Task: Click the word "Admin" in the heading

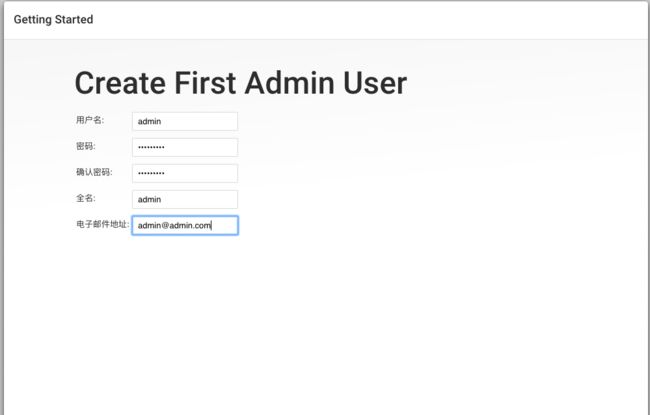Action: tap(290, 83)
